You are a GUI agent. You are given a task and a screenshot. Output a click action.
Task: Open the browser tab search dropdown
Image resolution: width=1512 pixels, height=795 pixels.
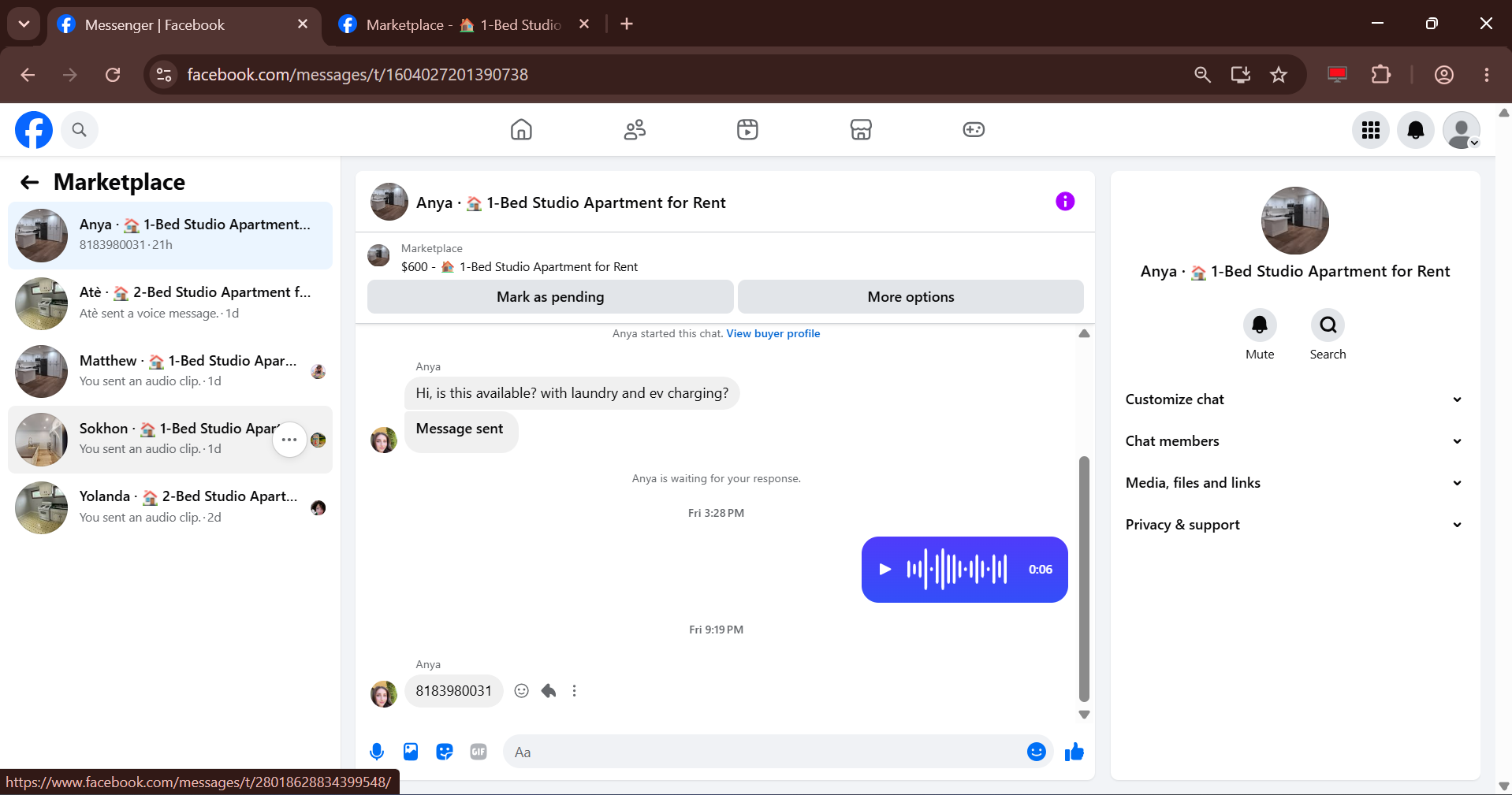coord(24,24)
